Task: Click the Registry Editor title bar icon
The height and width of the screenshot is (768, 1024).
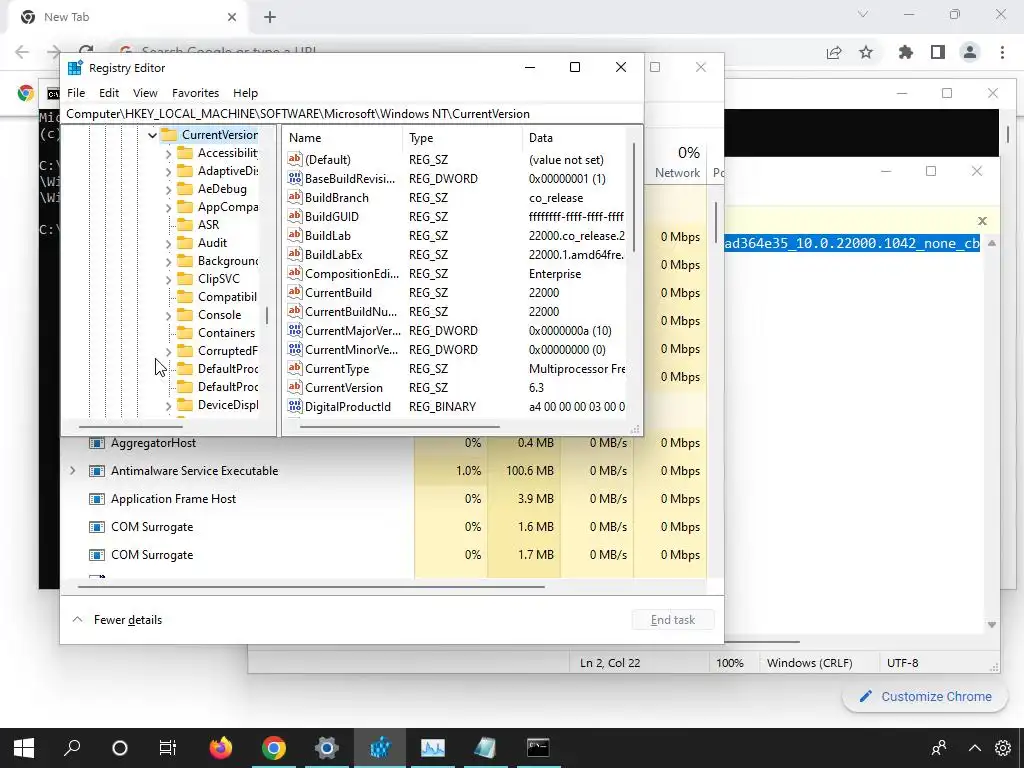Action: point(76,68)
